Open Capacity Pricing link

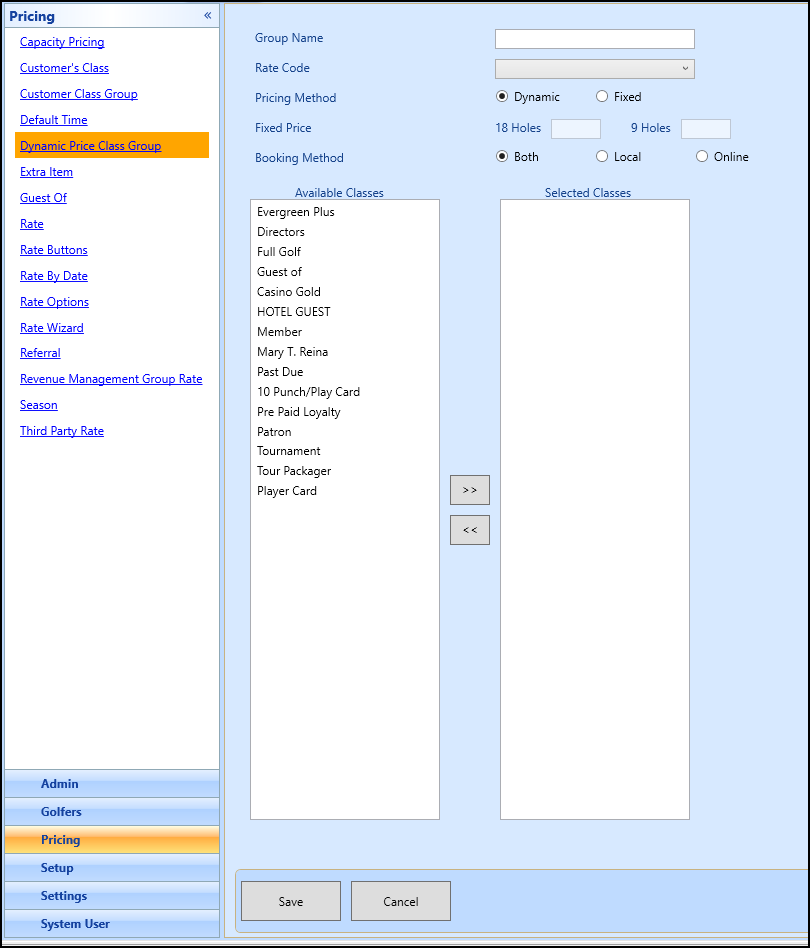pyautogui.click(x=62, y=42)
